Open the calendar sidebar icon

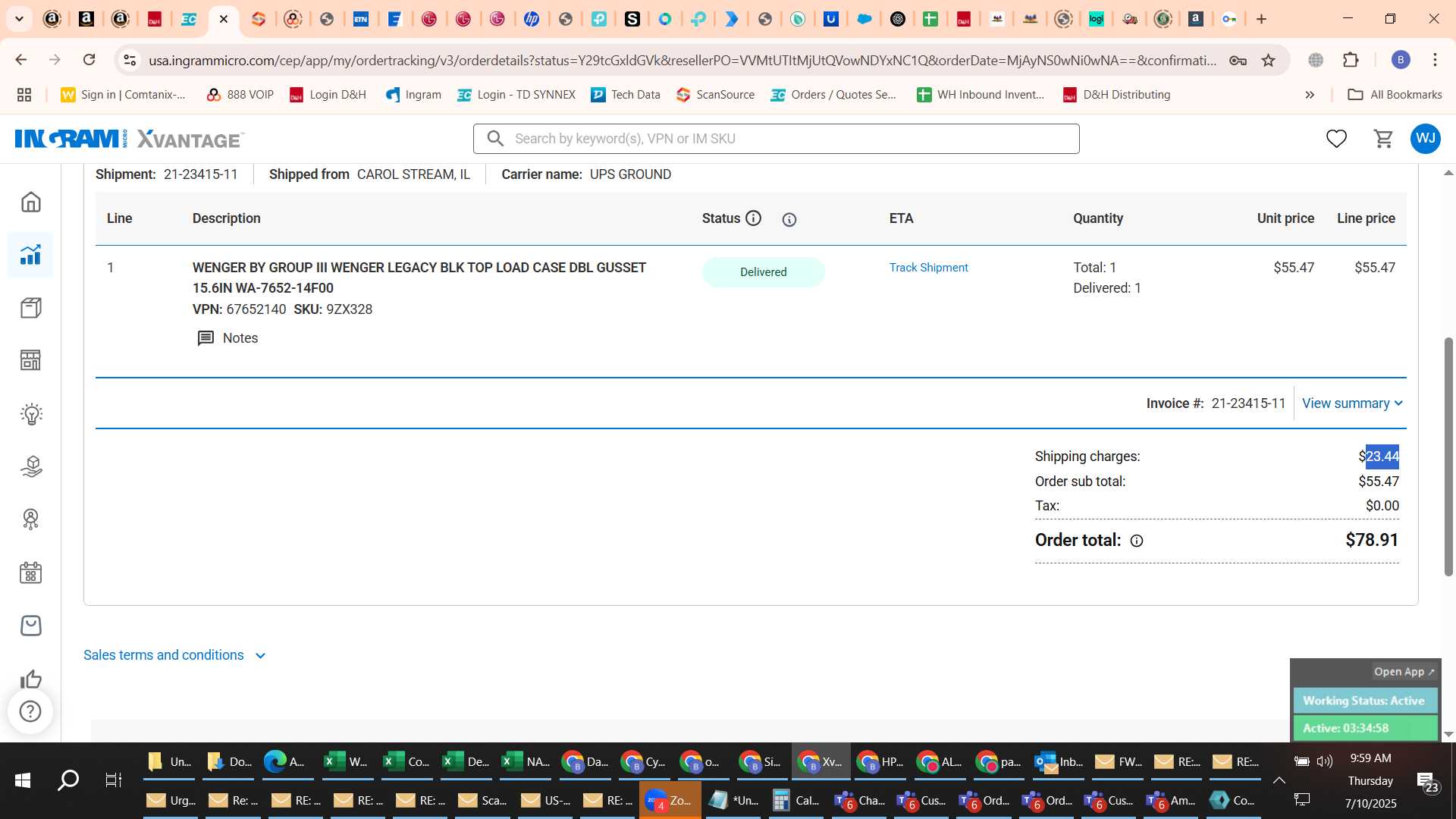pyautogui.click(x=30, y=573)
